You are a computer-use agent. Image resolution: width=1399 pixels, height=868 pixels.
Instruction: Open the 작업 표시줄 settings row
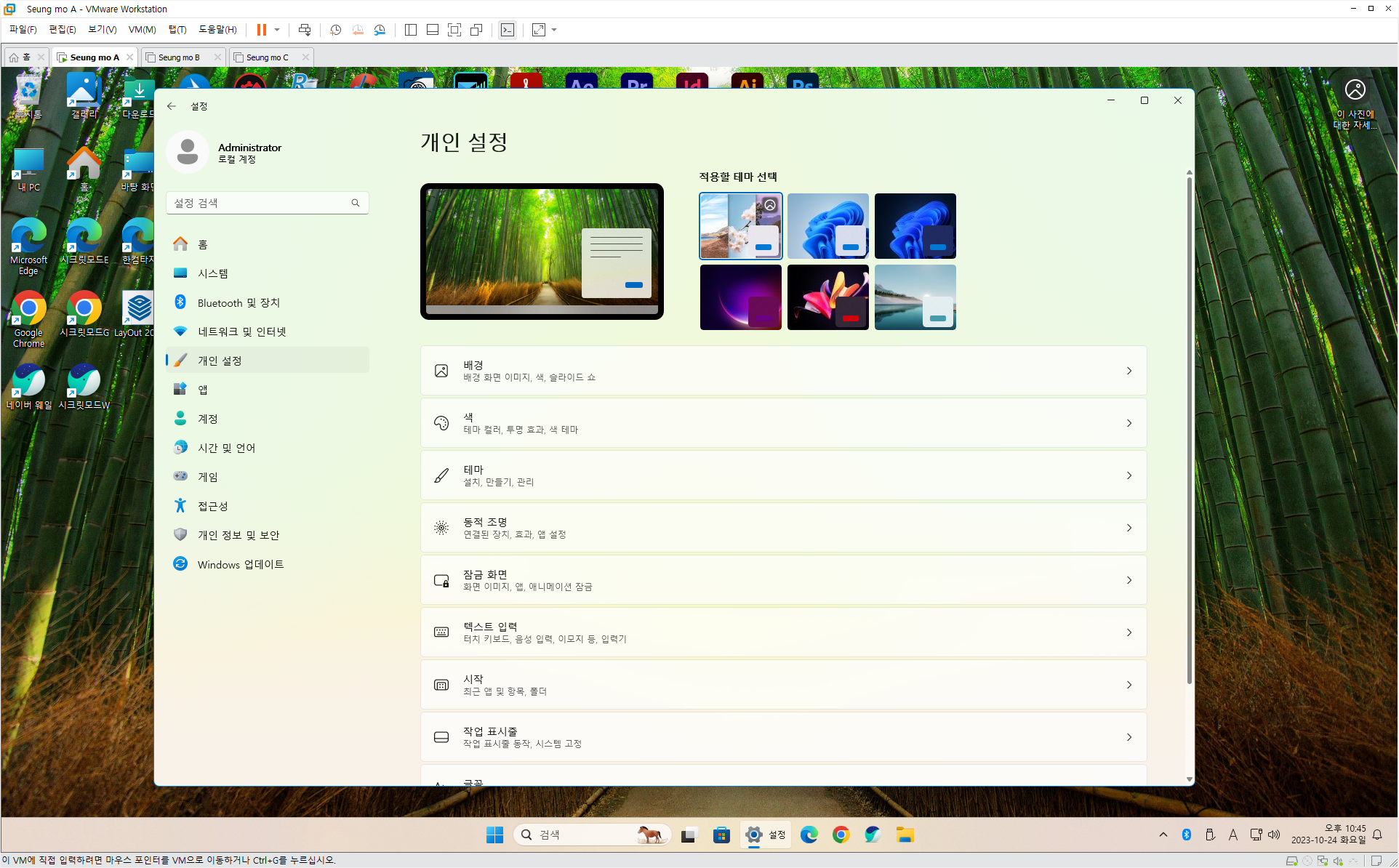783,737
